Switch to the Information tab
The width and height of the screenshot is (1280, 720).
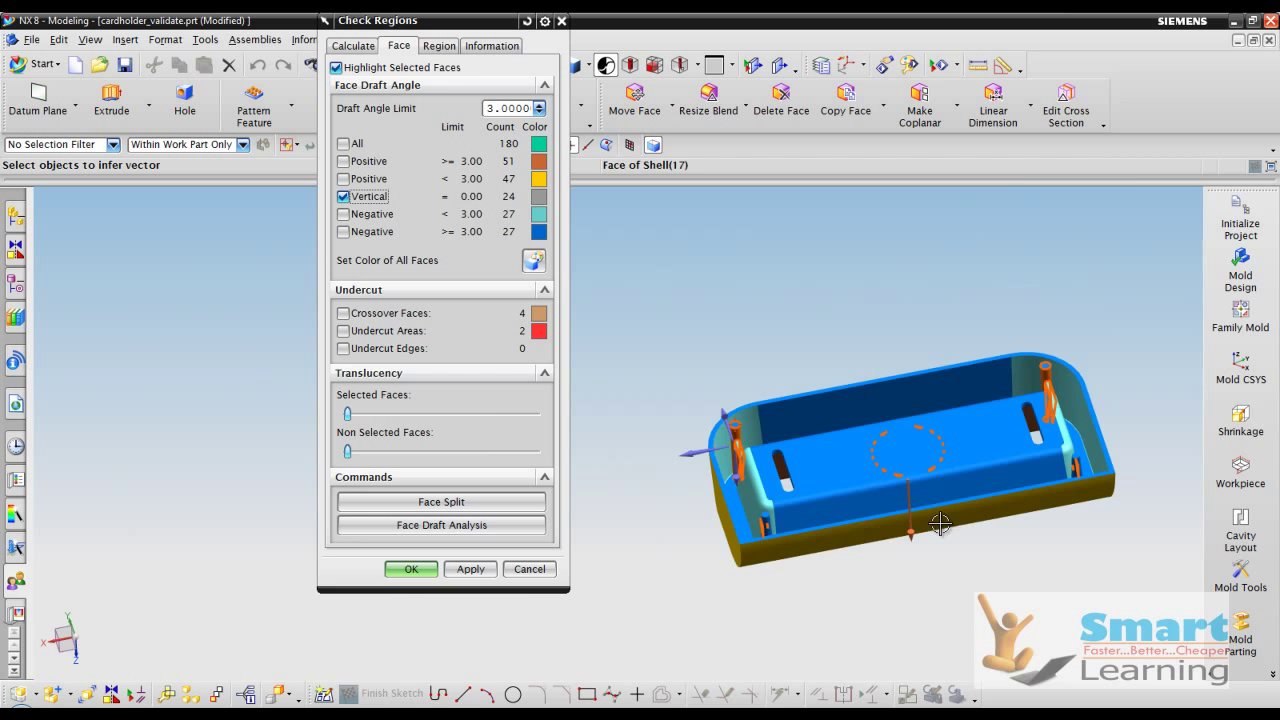(492, 46)
